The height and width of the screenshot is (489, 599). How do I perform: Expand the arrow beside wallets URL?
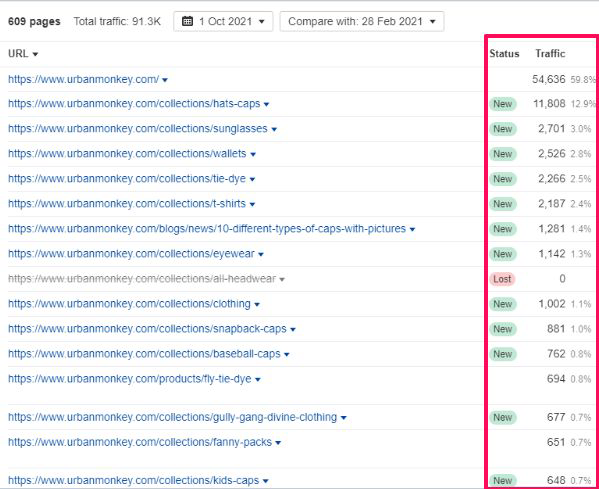253,154
